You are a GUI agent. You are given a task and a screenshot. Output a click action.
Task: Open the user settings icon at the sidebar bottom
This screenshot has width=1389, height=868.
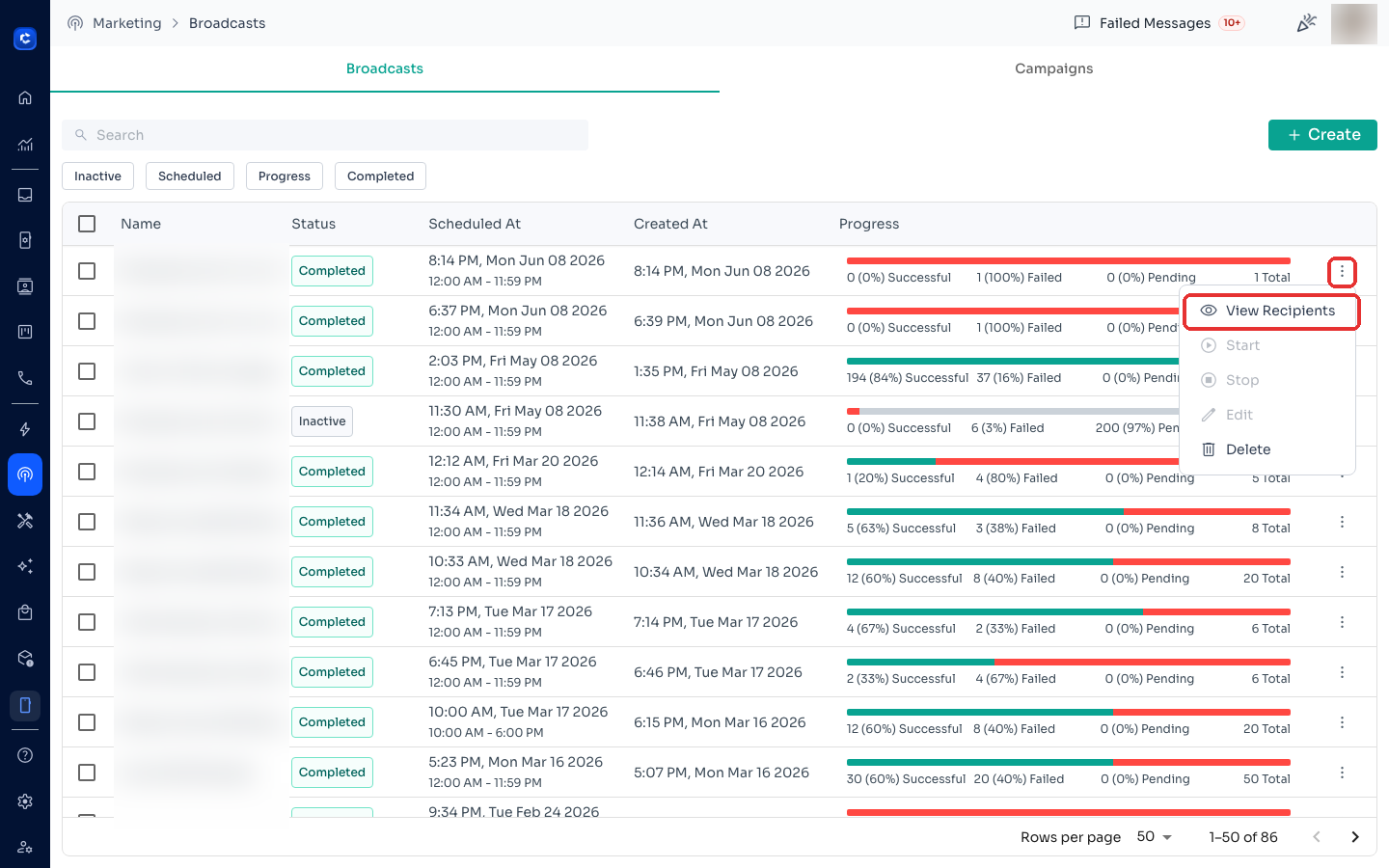(x=25, y=847)
